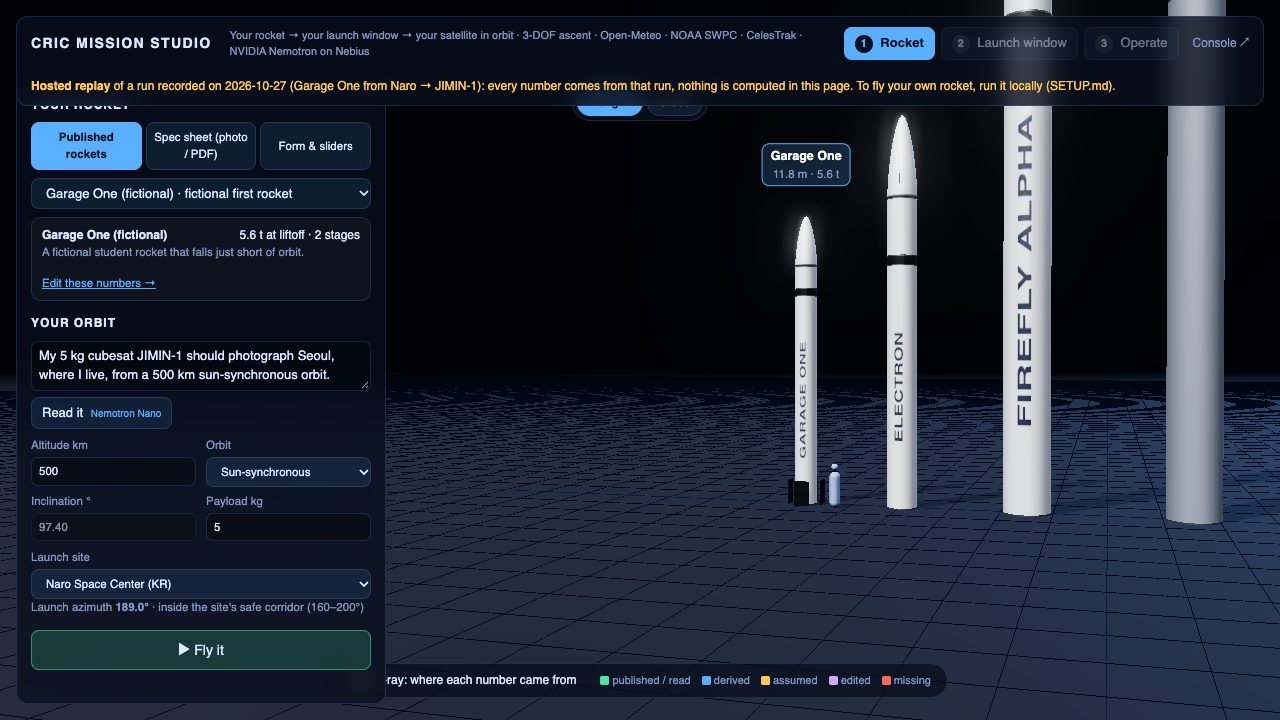Click the purple edited legend swatch

(x=833, y=681)
